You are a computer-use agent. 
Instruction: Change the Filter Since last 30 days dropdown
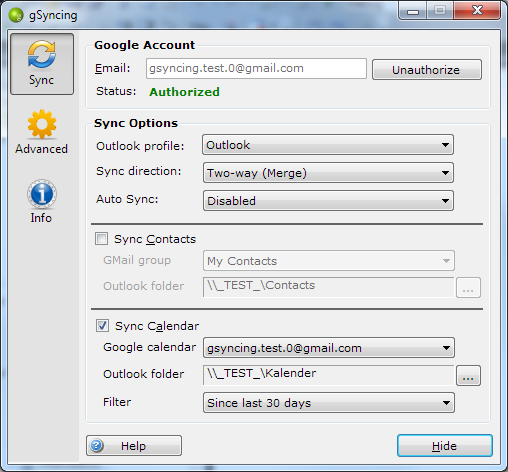pos(329,403)
